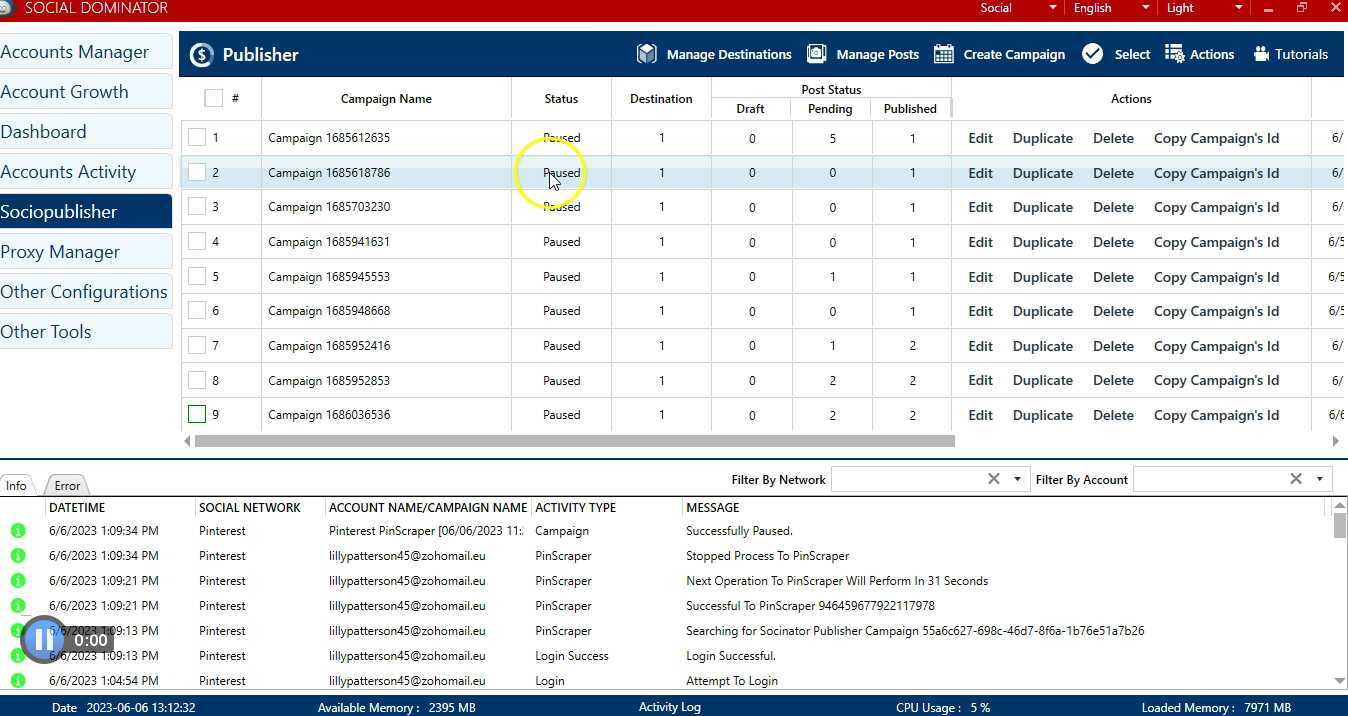The height and width of the screenshot is (716, 1348).
Task: Click the Select checkmark icon
Action: coord(1092,54)
